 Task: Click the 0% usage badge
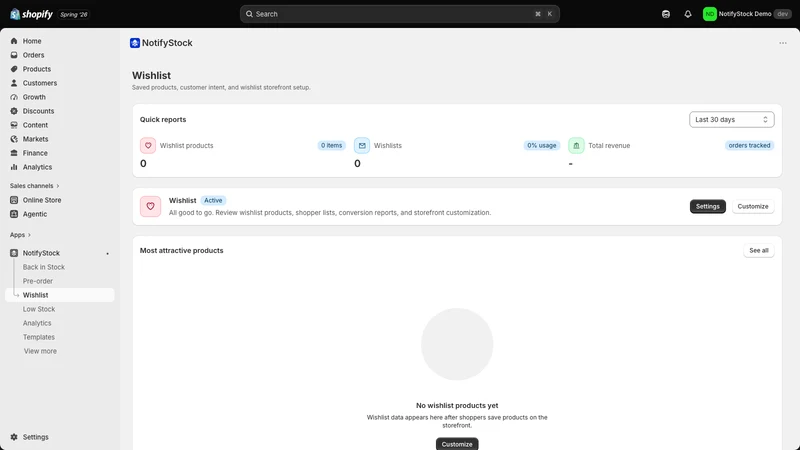tap(541, 145)
